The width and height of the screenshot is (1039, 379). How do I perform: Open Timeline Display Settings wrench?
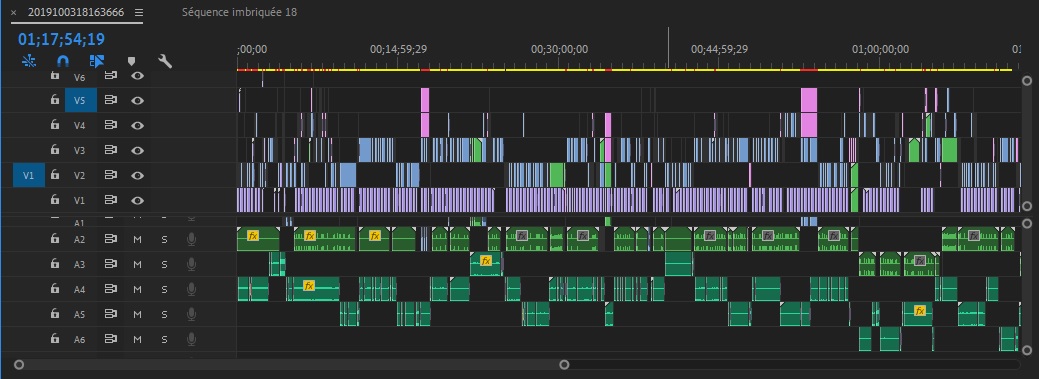[165, 62]
